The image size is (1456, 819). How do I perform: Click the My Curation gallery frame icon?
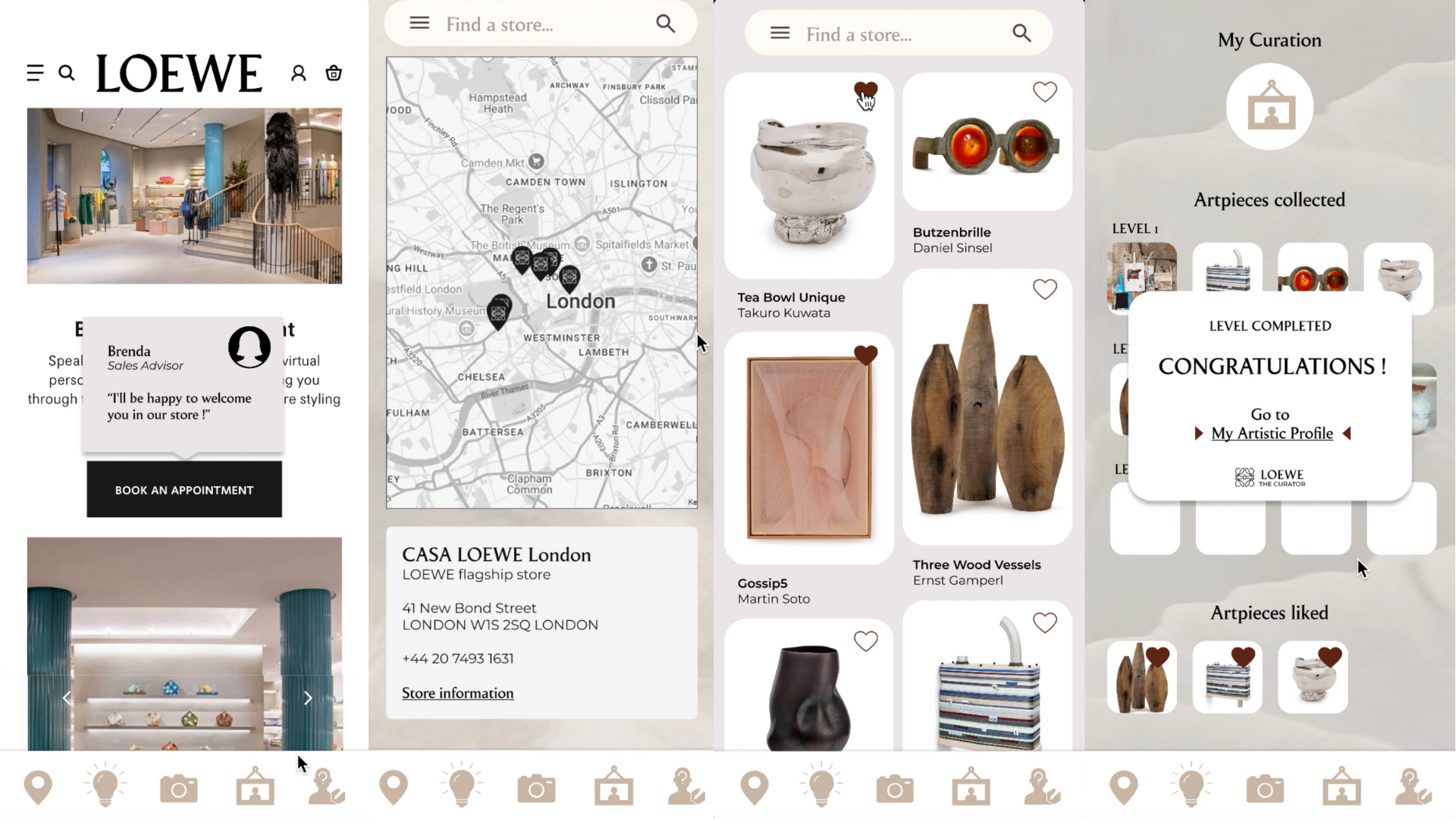(1270, 107)
